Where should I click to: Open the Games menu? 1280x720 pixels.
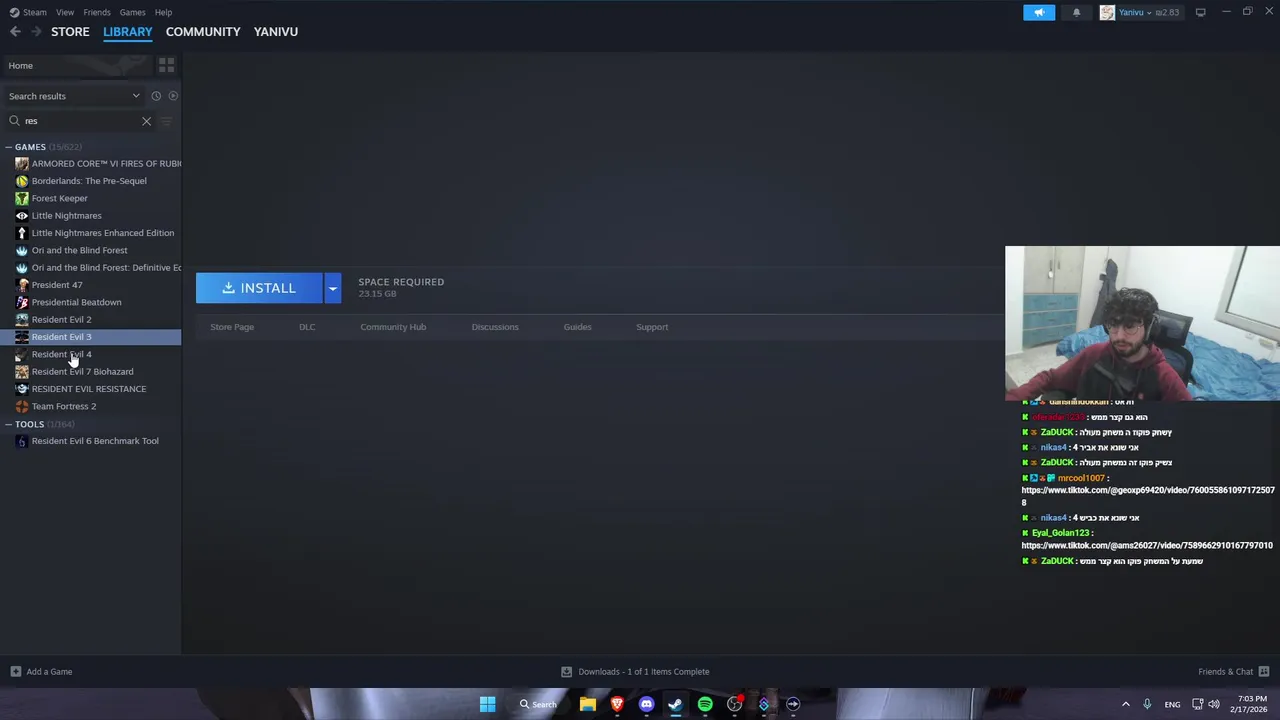coord(132,12)
